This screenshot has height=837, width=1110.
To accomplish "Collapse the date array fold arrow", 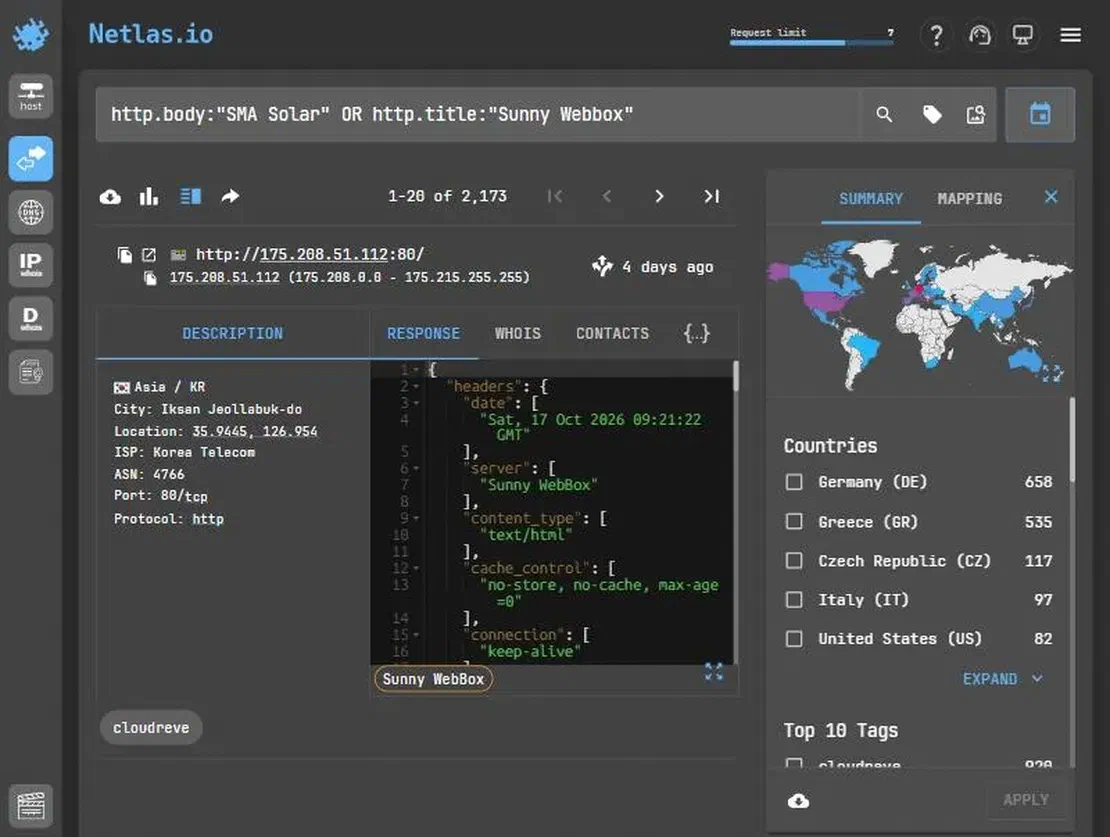I will (x=416, y=404).
